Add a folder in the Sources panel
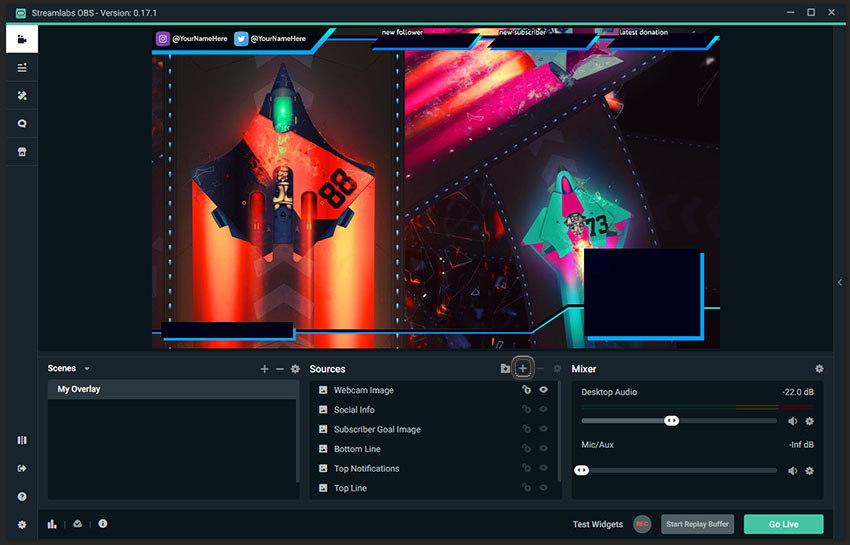The width and height of the screenshot is (850, 545). [x=505, y=369]
